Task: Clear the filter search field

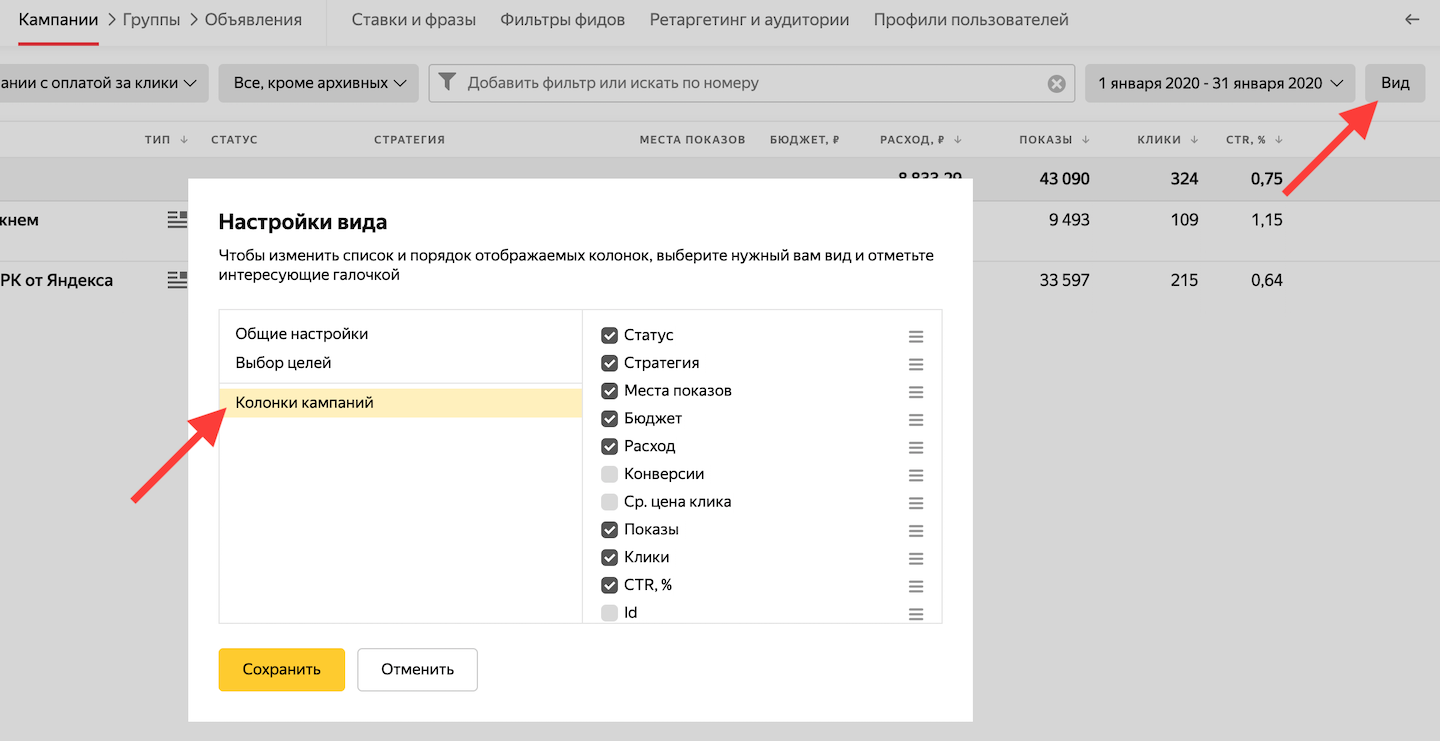Action: point(1056,84)
